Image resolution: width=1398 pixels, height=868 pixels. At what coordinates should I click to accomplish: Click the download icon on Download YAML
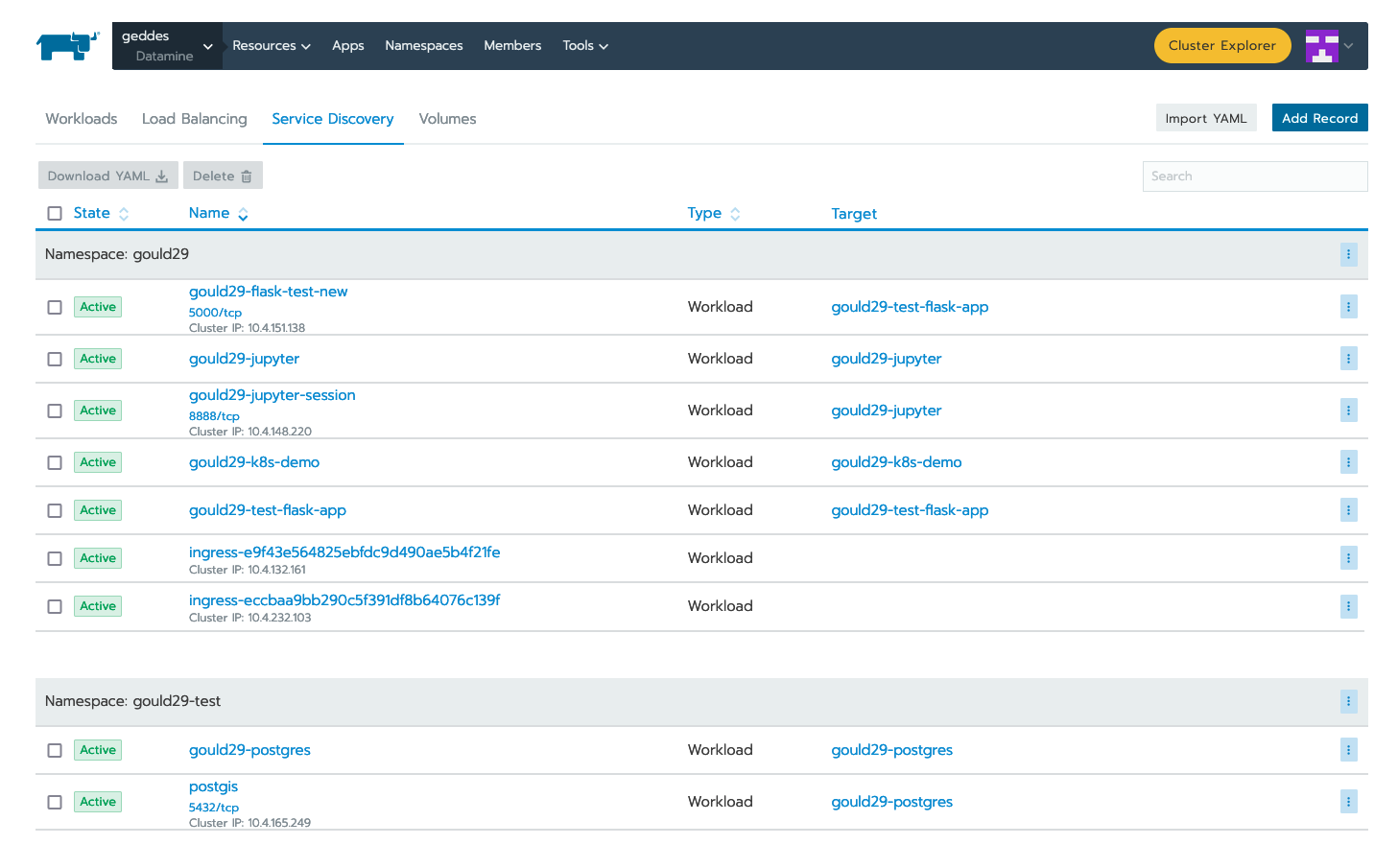163,176
